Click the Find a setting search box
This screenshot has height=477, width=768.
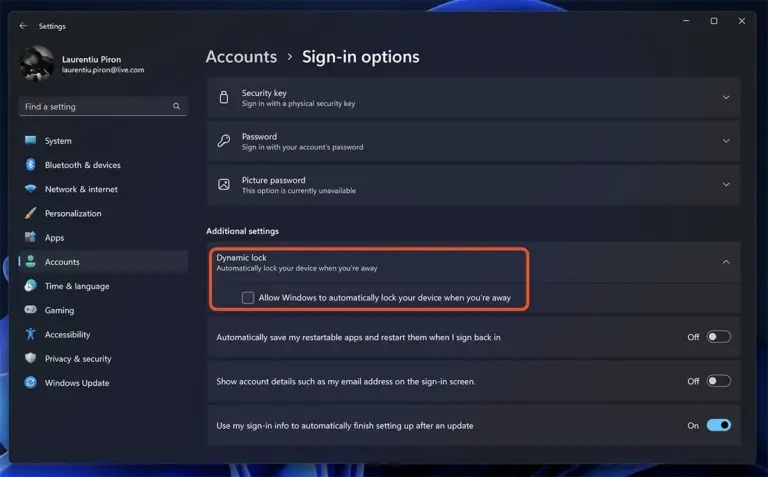coord(103,106)
